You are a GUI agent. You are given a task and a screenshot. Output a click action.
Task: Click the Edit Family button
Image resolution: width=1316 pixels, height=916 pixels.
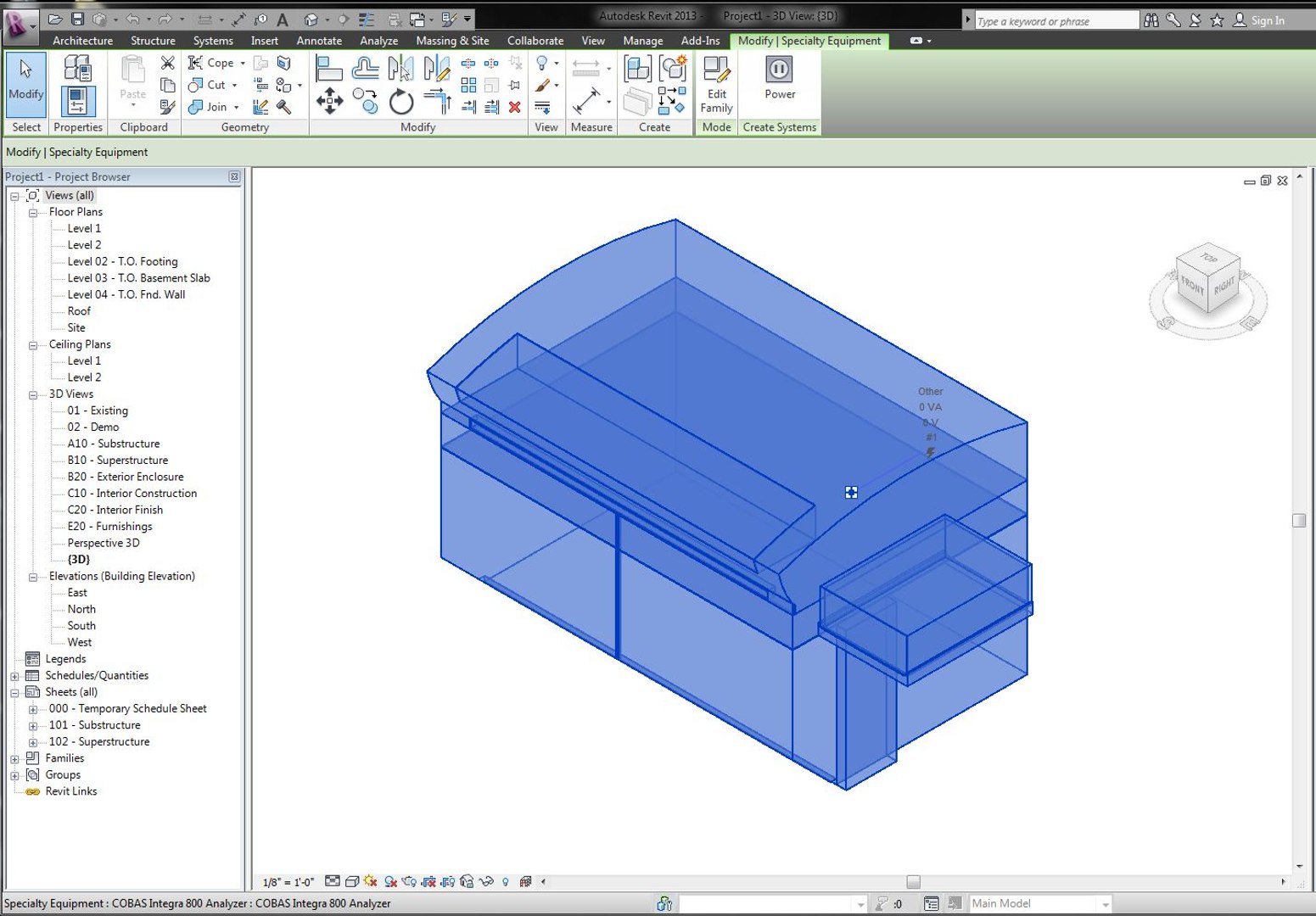716,84
